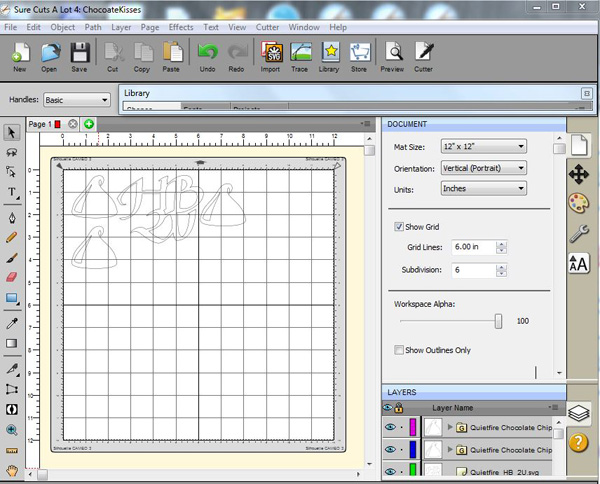Viewport: 600px width, 484px height.
Task: Open the Orientation dropdown
Action: (x=484, y=168)
